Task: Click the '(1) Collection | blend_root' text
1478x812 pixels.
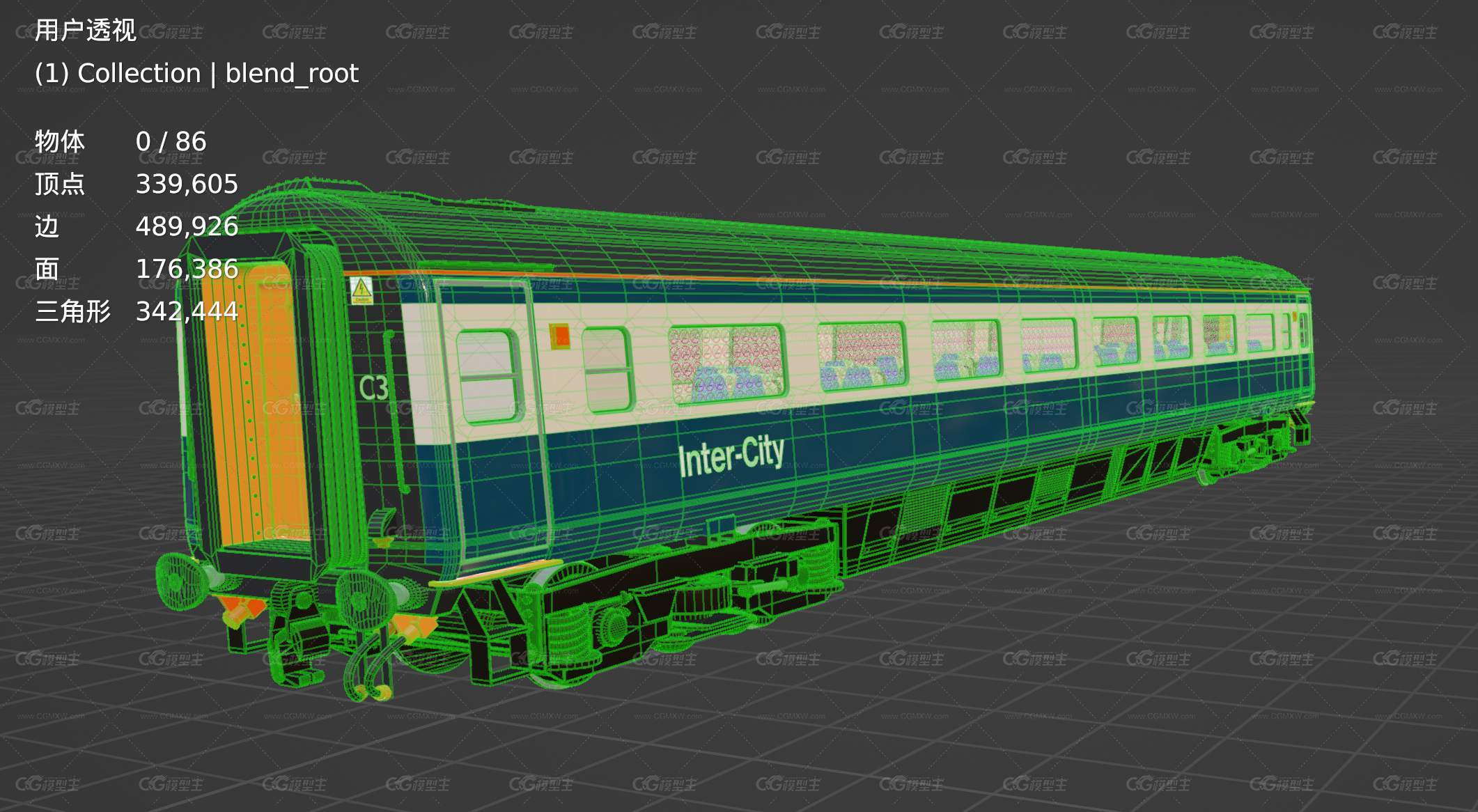Action: tap(196, 74)
